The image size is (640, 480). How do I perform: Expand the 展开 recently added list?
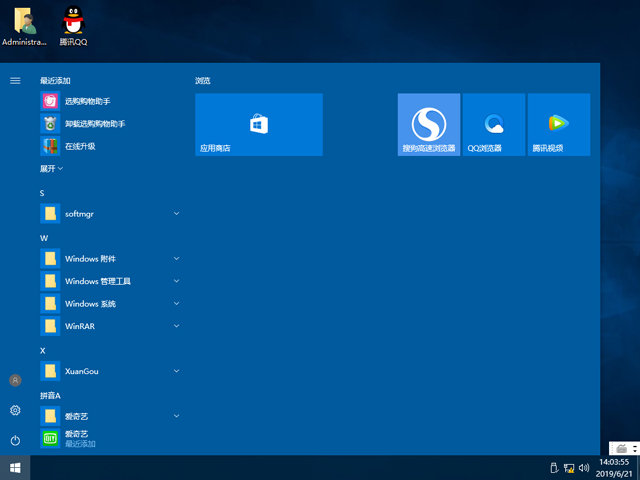point(51,169)
